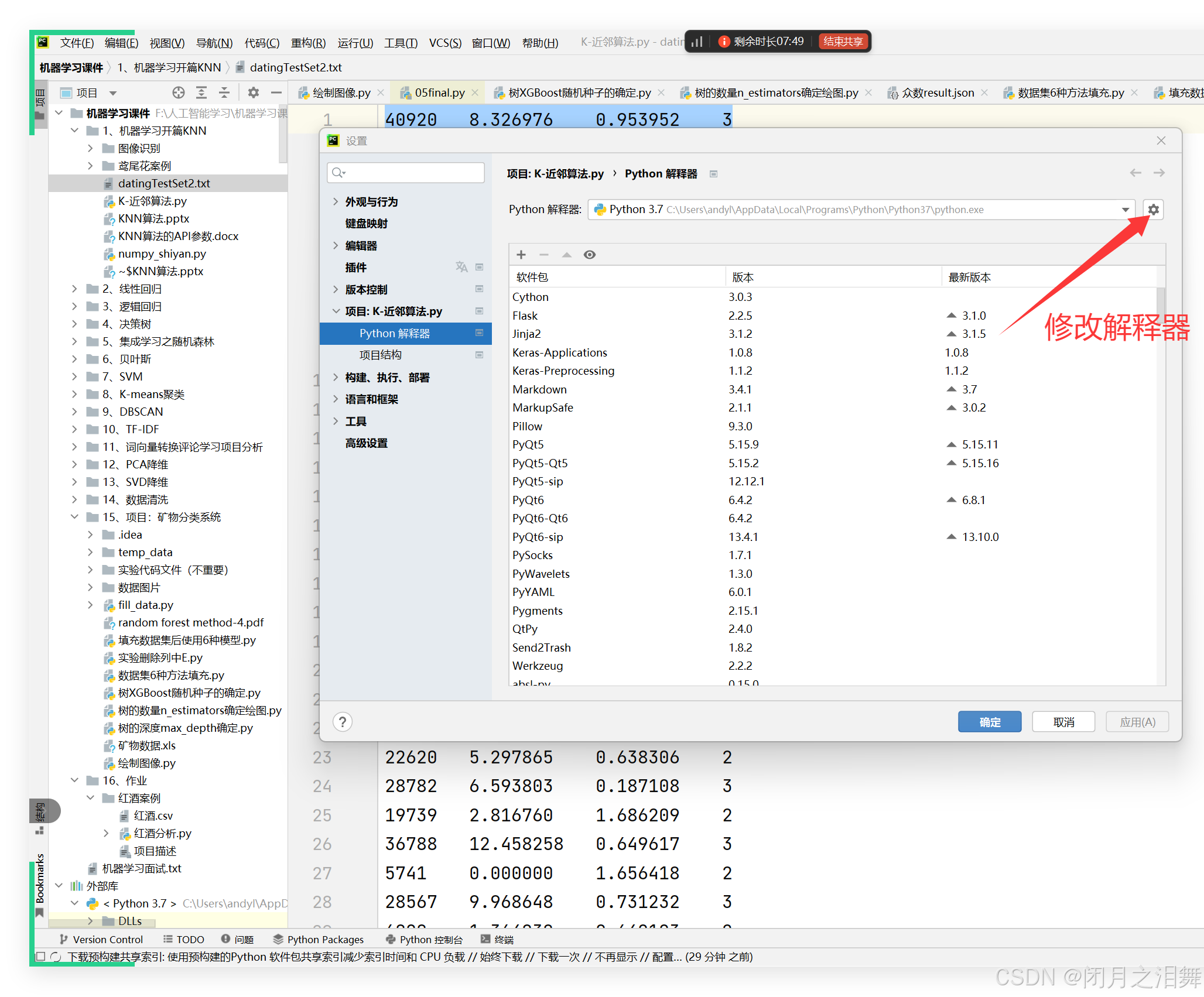Expand the 2、线性回归 folder

[74, 289]
